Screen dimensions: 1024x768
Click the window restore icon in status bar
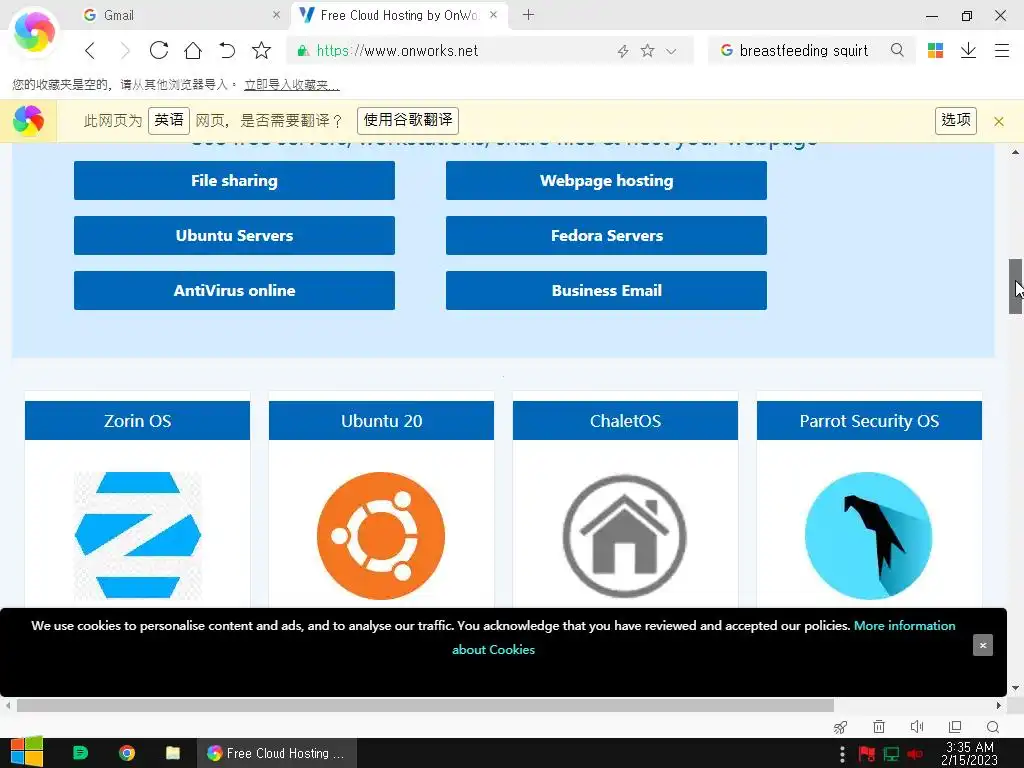pyautogui.click(x=955, y=727)
